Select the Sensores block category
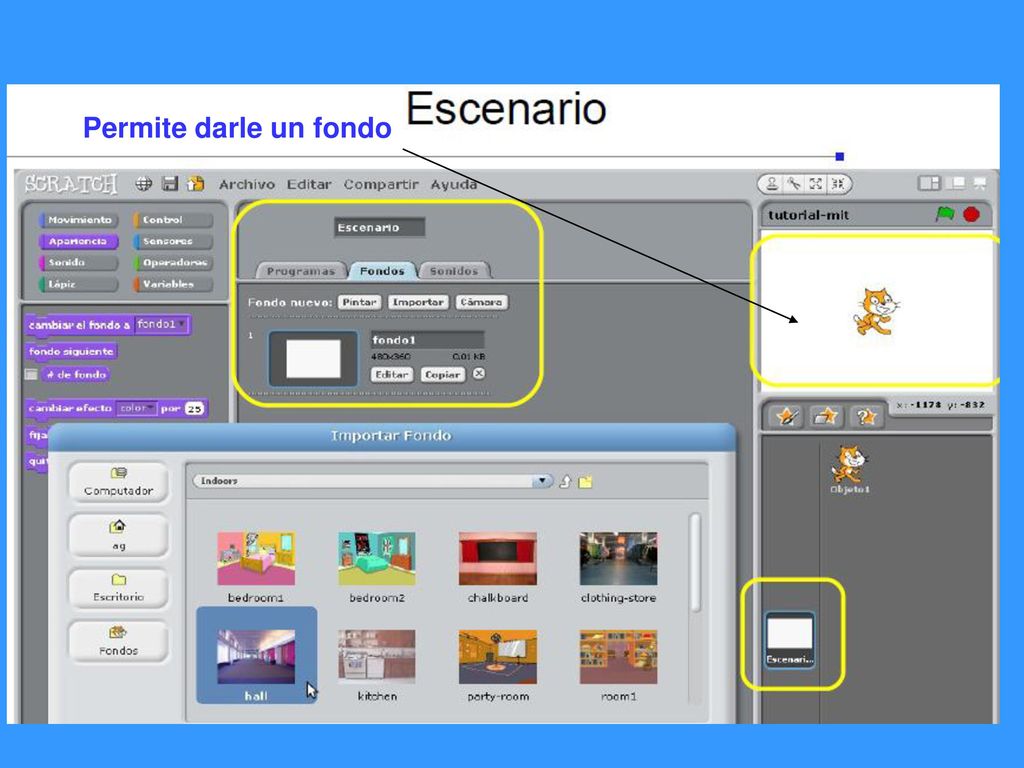The height and width of the screenshot is (768, 1024). tap(173, 241)
